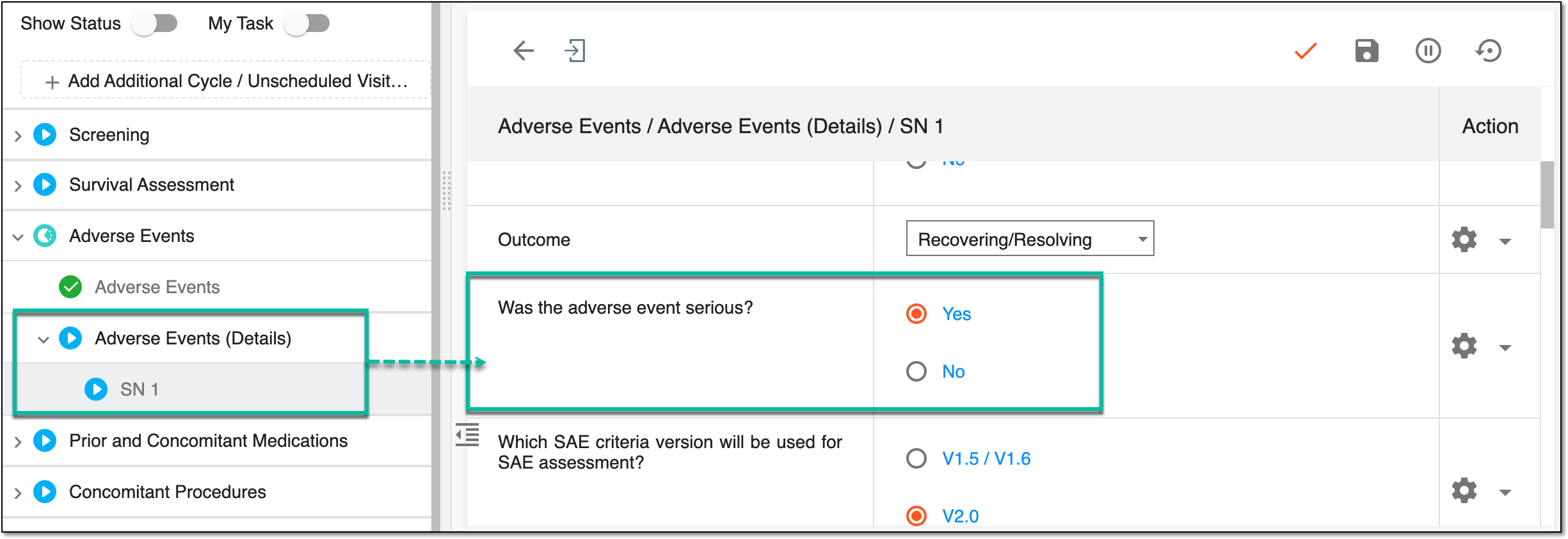Expand Prior and Concomitant Medications chevron
Screen dimensions: 1568x539
tap(18, 442)
